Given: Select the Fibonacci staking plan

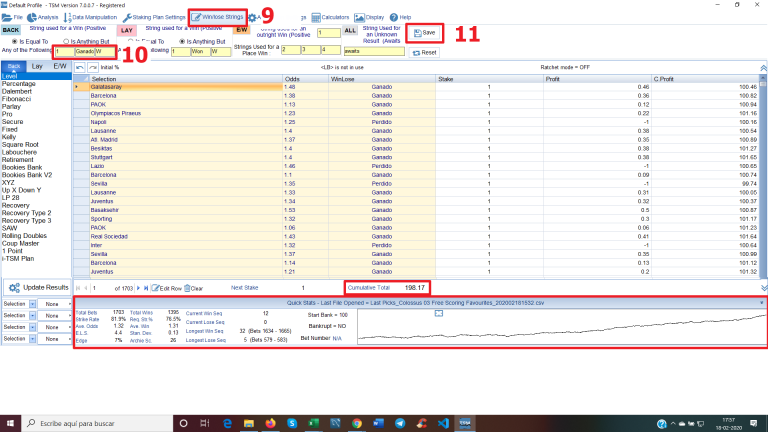Looking at the screenshot, I should (16, 99).
